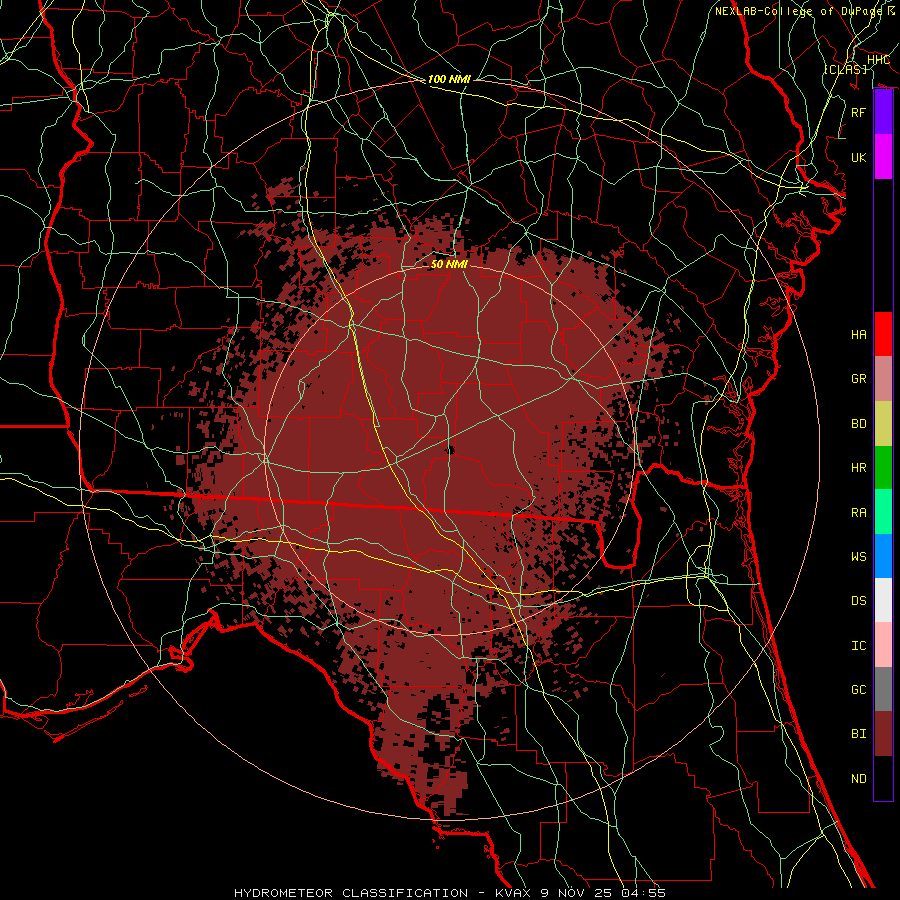Click the BD yellow legend swatch
900x900 pixels.
click(883, 424)
